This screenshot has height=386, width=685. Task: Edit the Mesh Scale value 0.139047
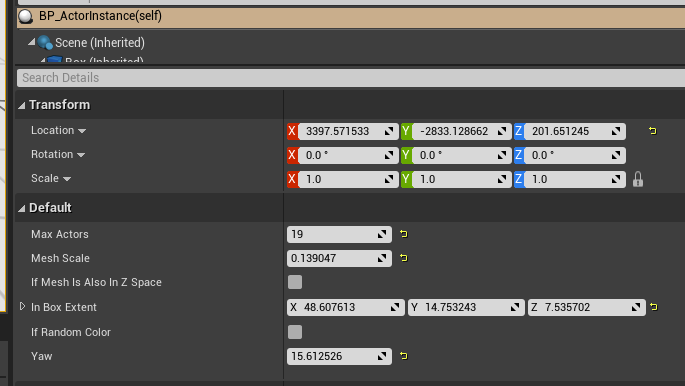339,258
